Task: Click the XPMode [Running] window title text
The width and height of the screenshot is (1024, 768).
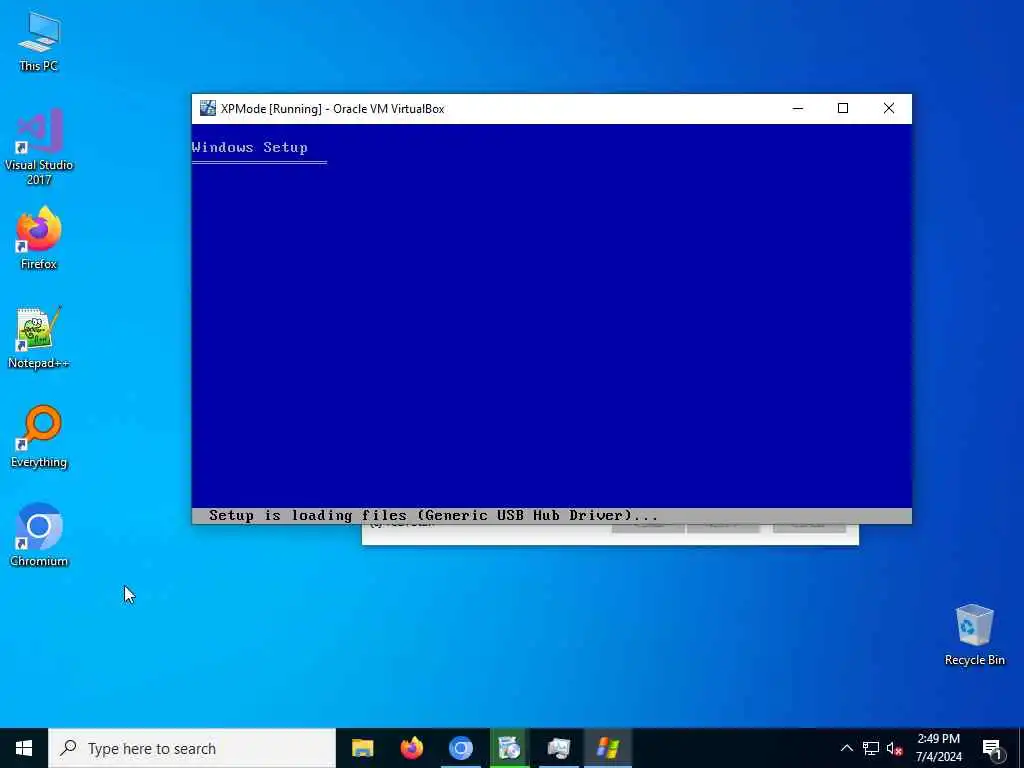Action: 332,109
